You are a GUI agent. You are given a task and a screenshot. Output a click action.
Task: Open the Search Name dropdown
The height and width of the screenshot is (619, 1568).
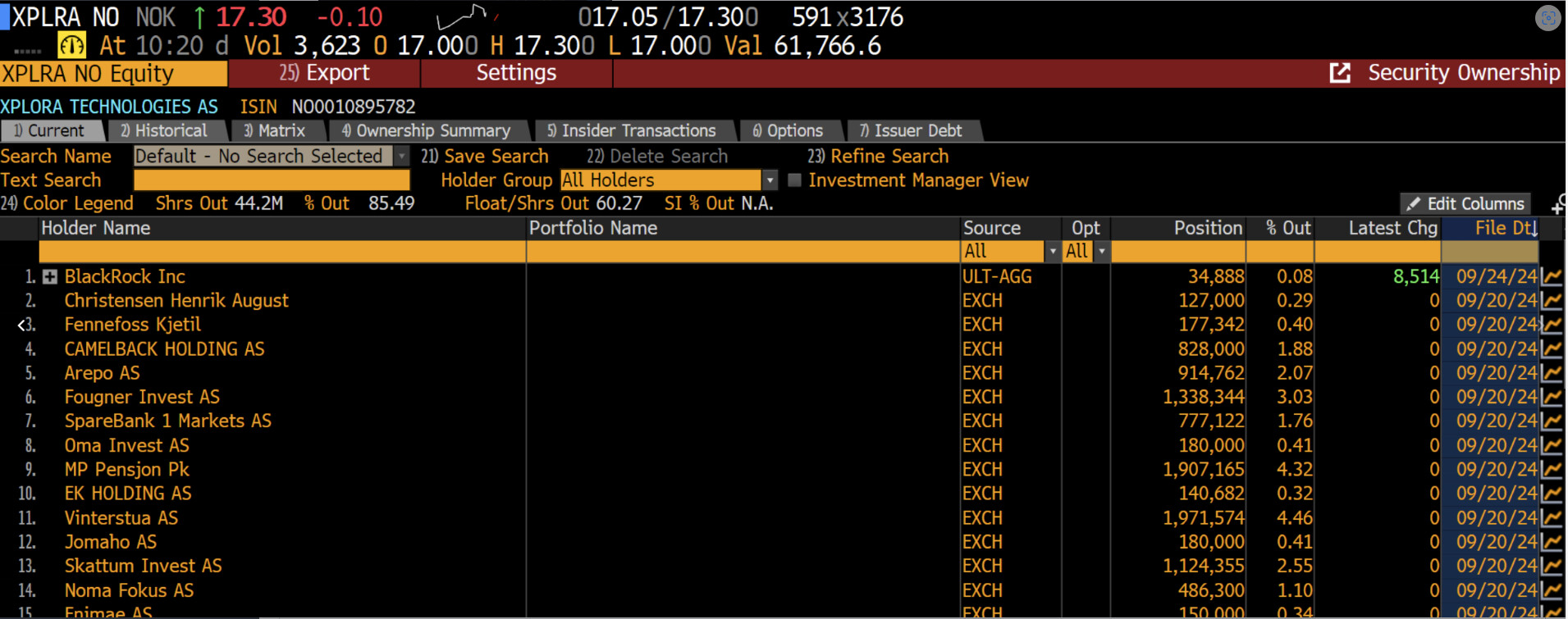pos(401,156)
